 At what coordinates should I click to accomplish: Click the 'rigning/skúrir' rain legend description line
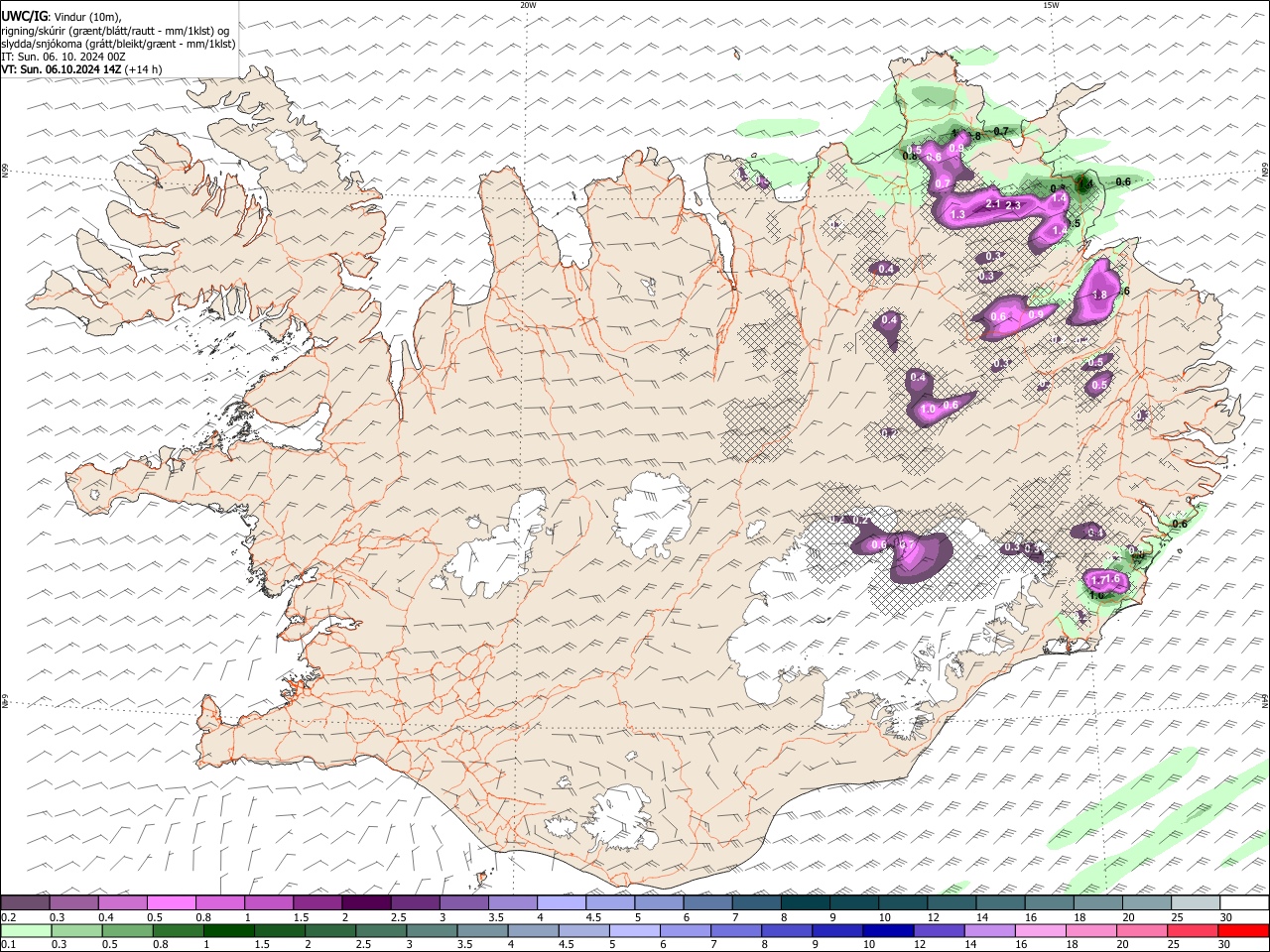coord(115,30)
